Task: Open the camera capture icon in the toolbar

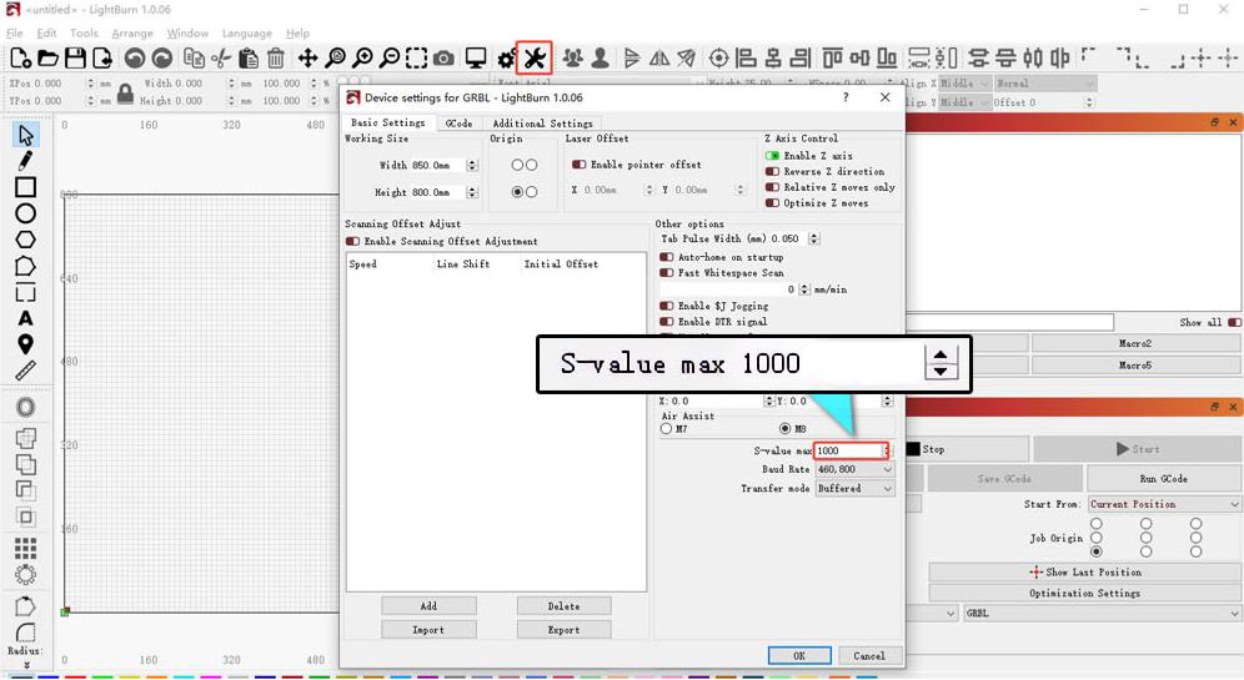Action: pyautogui.click(x=444, y=58)
